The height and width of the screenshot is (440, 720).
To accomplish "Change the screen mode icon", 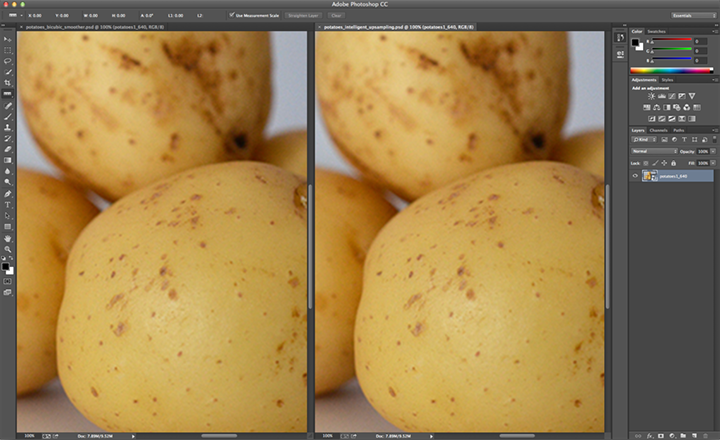I will [7, 292].
